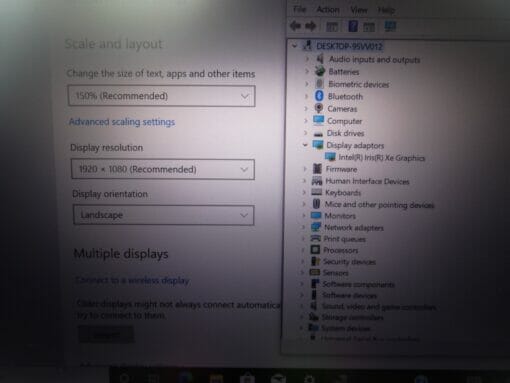Click the Disk drives icon
The image size is (510, 383).
coord(318,133)
